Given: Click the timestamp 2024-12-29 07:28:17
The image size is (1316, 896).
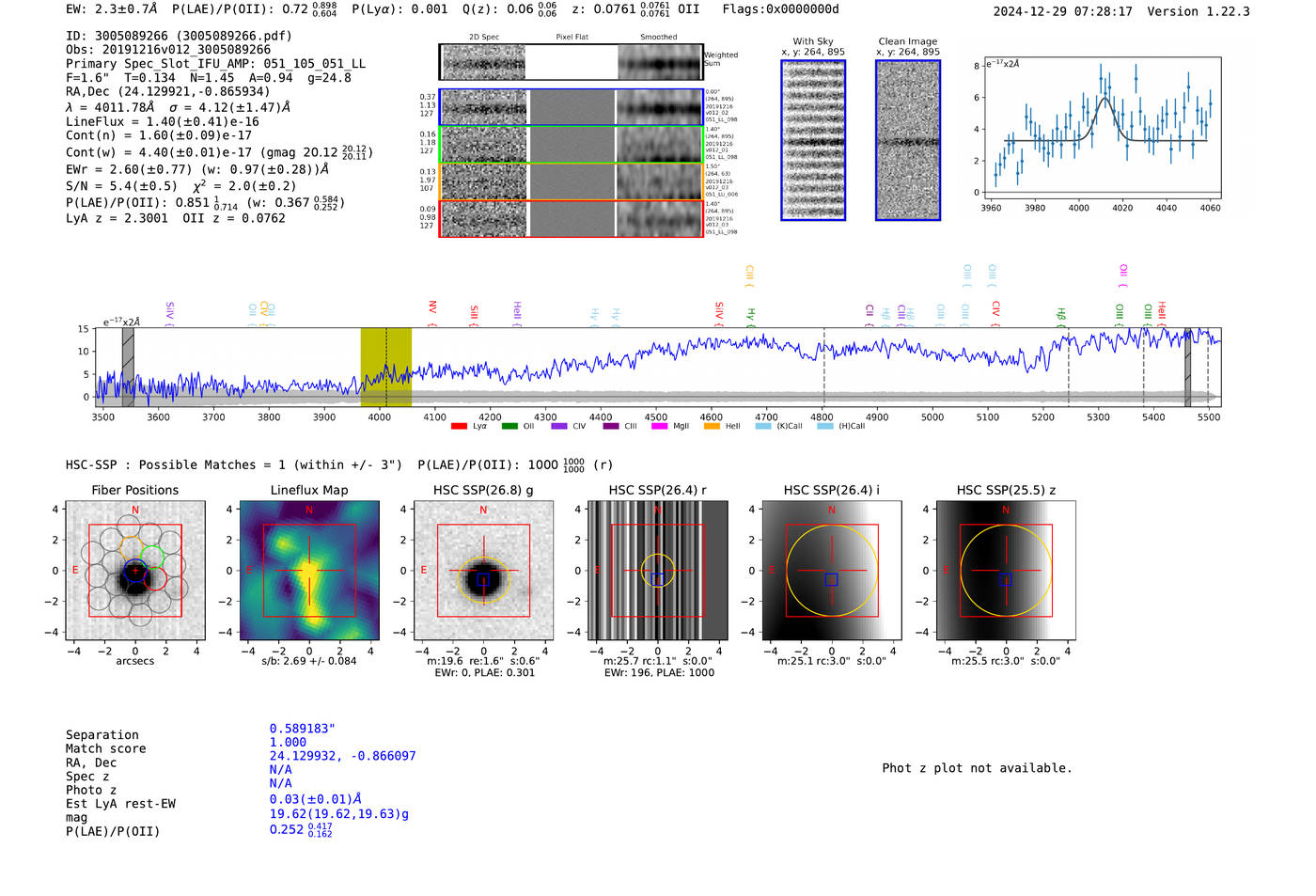Looking at the screenshot, I should pos(1063,11).
